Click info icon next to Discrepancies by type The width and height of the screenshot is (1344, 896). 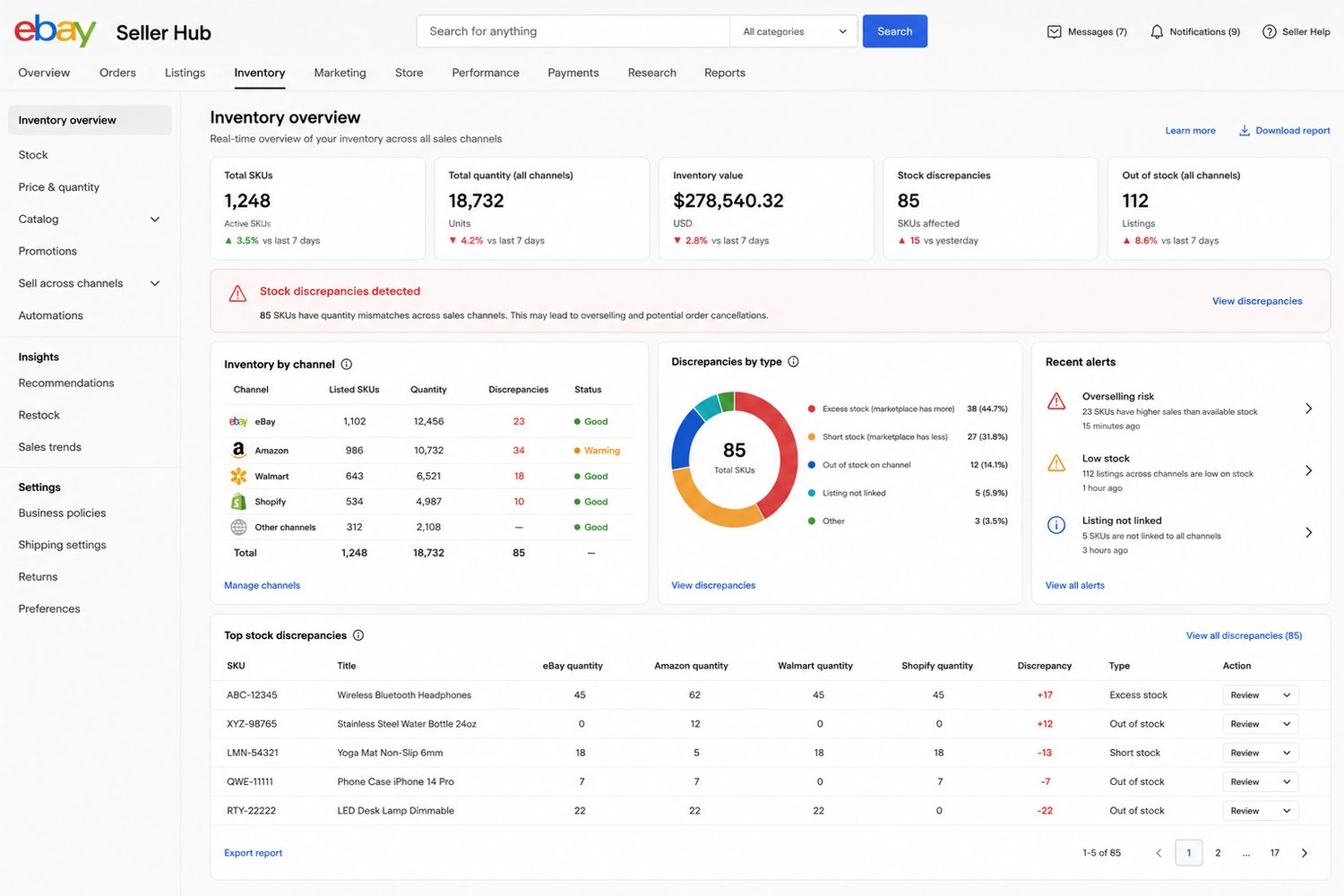[793, 362]
